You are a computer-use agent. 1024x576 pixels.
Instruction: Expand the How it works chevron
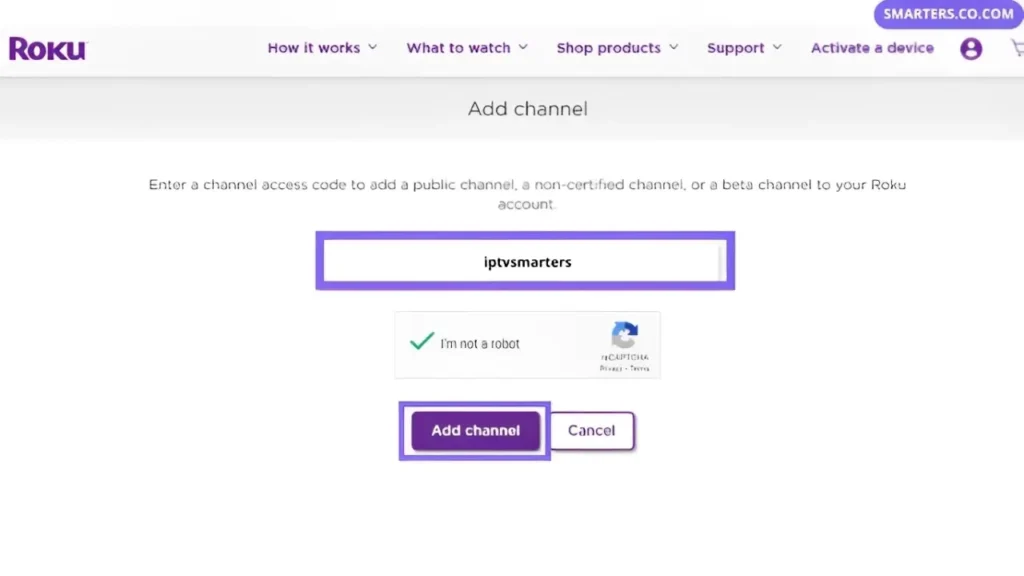coord(372,48)
